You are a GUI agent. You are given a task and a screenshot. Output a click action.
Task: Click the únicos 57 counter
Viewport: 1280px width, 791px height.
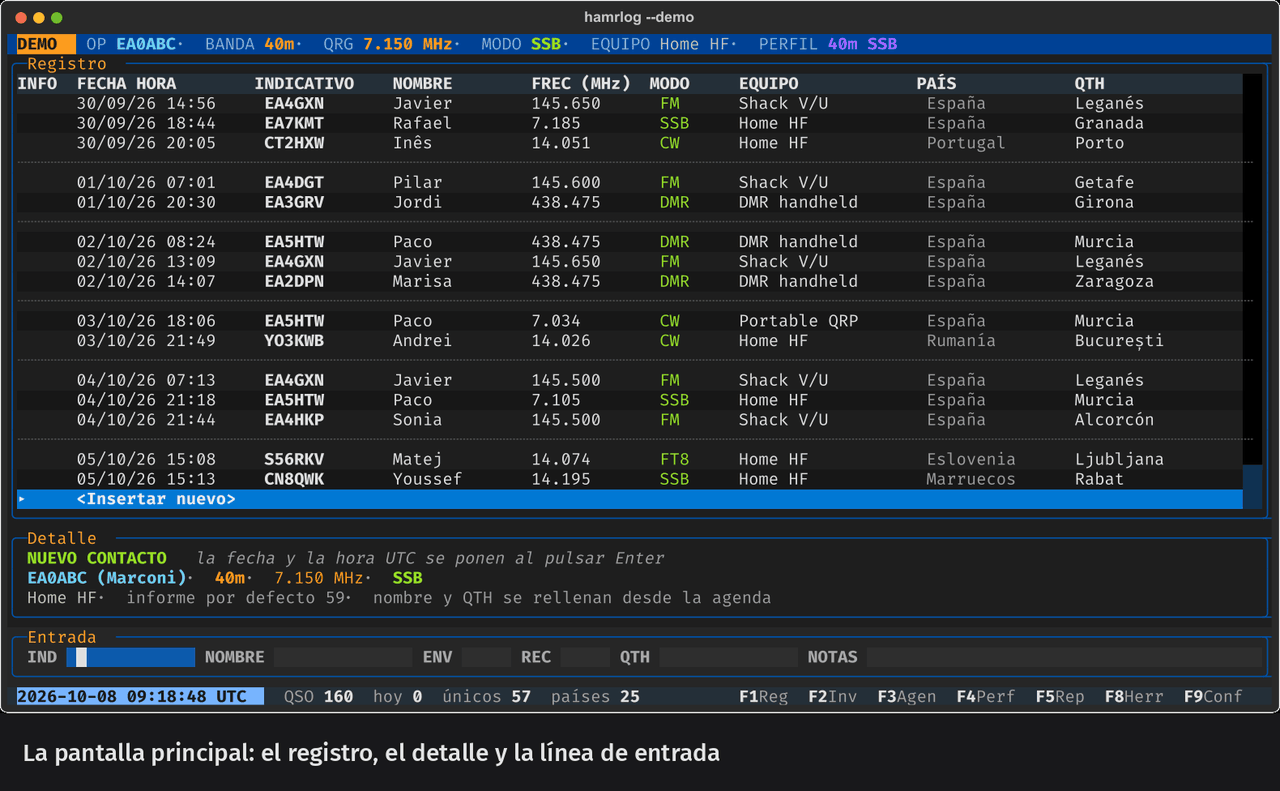click(486, 696)
